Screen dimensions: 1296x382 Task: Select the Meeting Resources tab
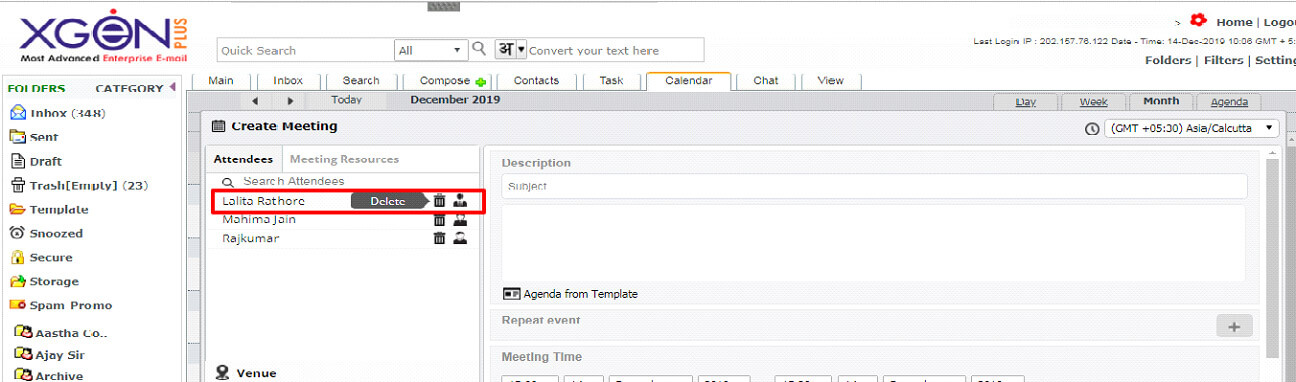344,159
